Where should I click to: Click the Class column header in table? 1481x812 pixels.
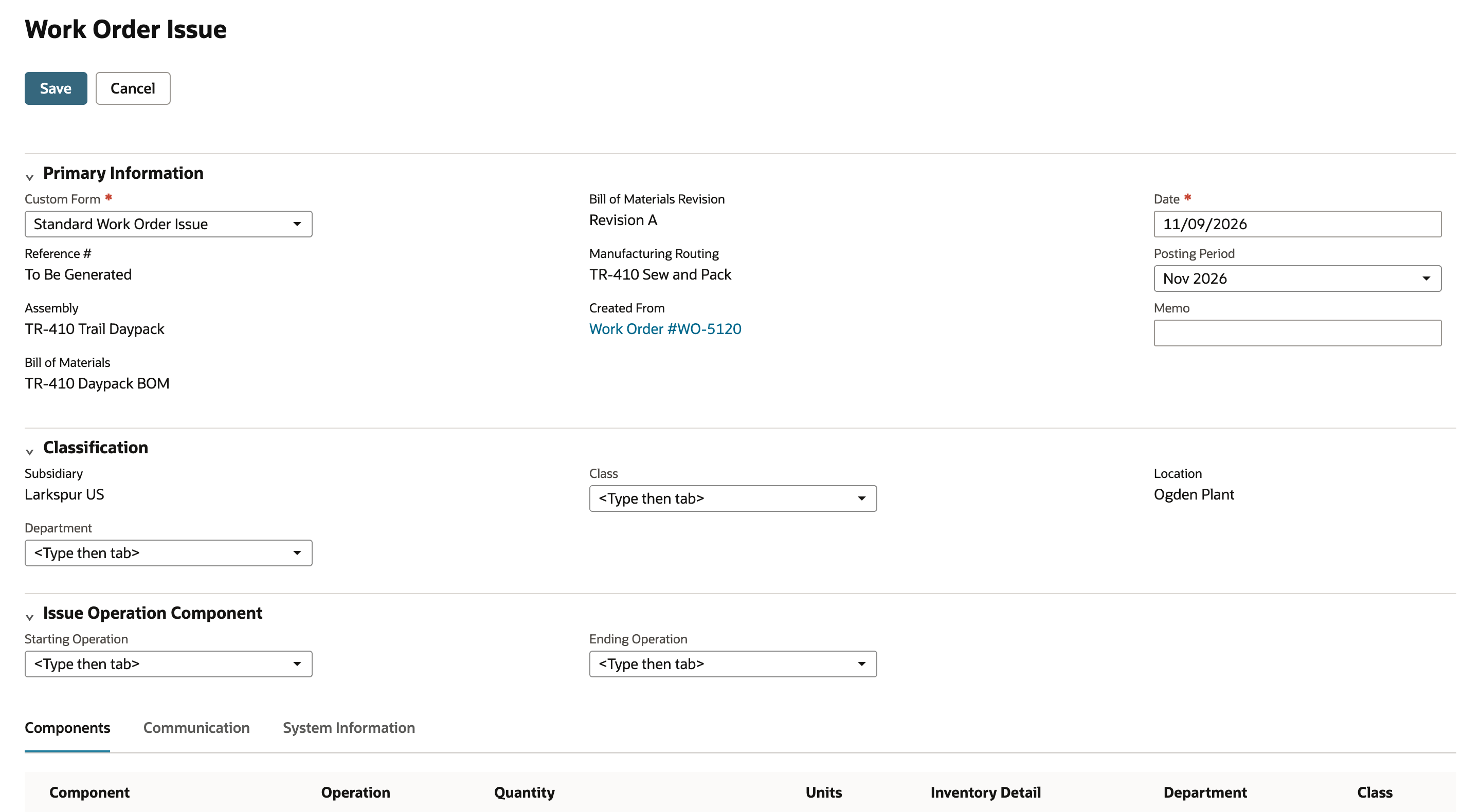pyautogui.click(x=1375, y=792)
